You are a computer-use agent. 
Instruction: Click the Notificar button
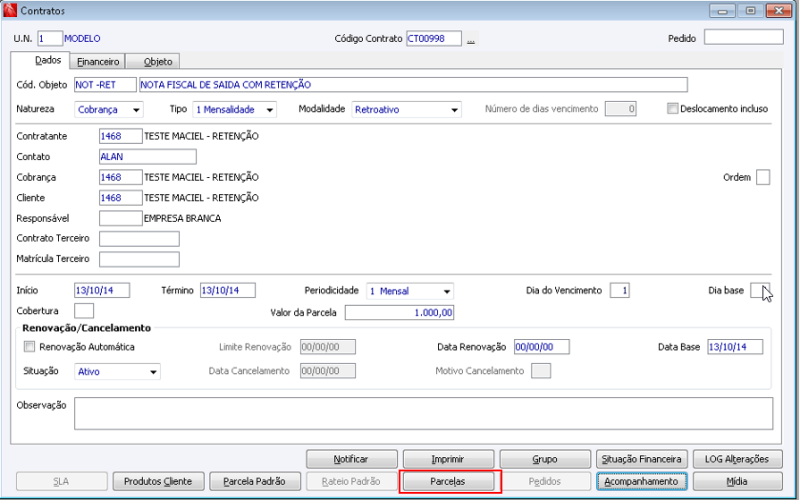click(x=351, y=459)
